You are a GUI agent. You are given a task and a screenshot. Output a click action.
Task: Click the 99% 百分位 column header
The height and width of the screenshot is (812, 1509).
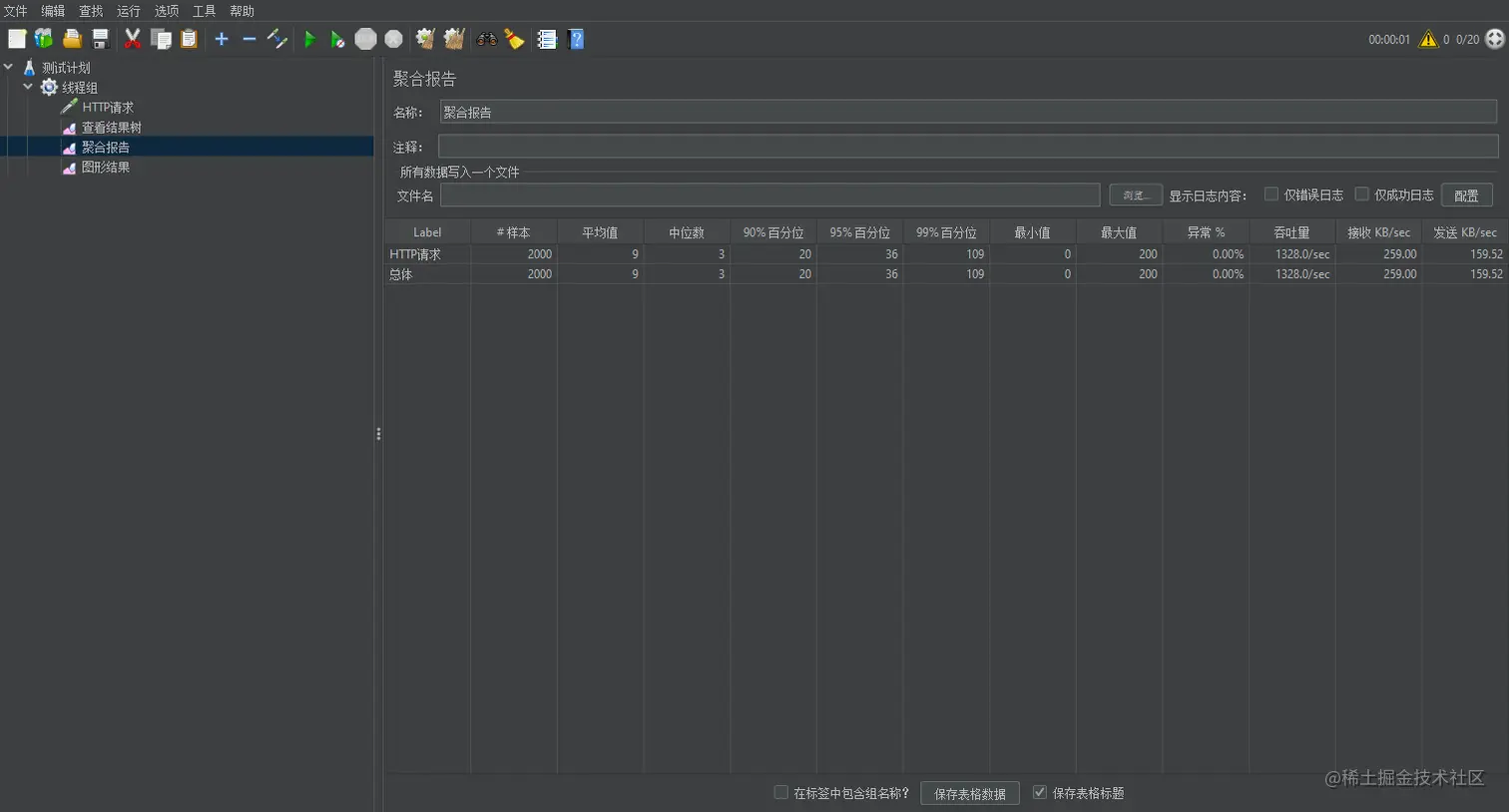pyautogui.click(x=946, y=232)
